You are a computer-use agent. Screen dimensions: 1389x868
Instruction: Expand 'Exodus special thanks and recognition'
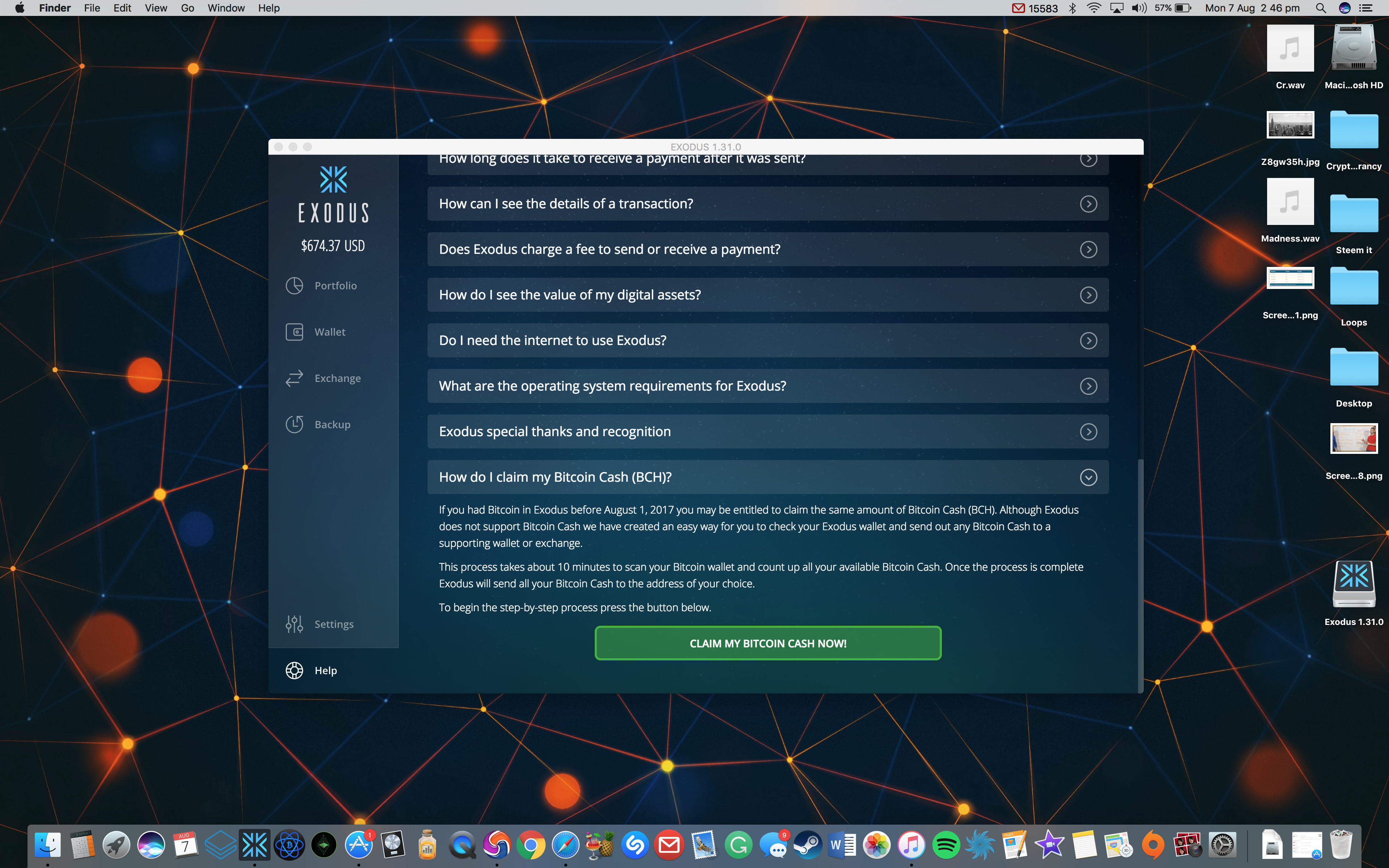768,432
